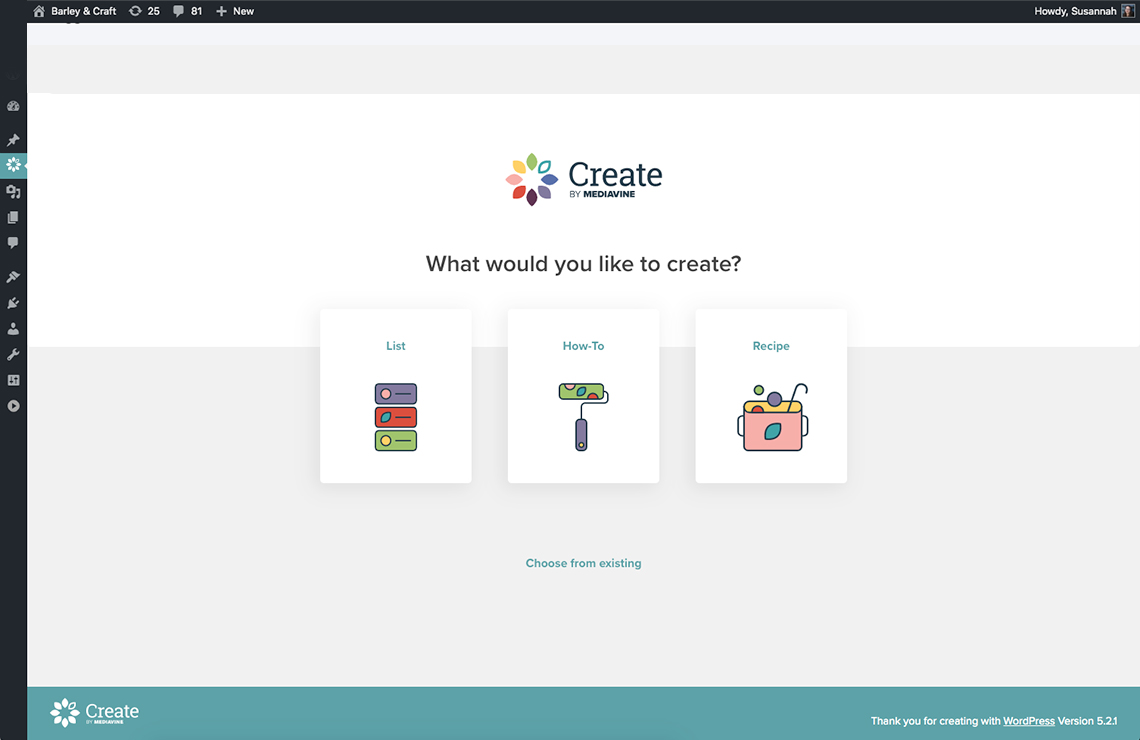Open the Dashboard sidebar icon

point(13,106)
